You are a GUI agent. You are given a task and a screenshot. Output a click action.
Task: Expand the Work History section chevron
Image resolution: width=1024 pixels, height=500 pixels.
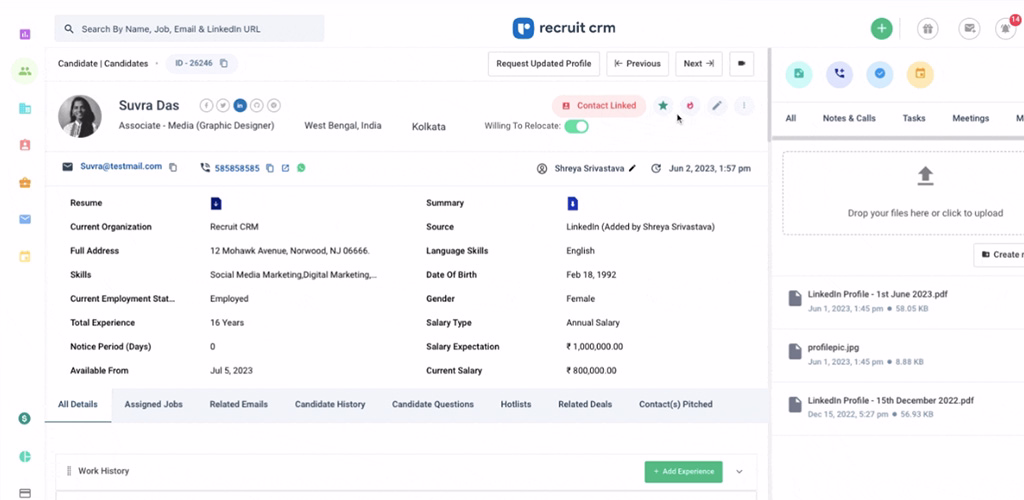click(739, 471)
